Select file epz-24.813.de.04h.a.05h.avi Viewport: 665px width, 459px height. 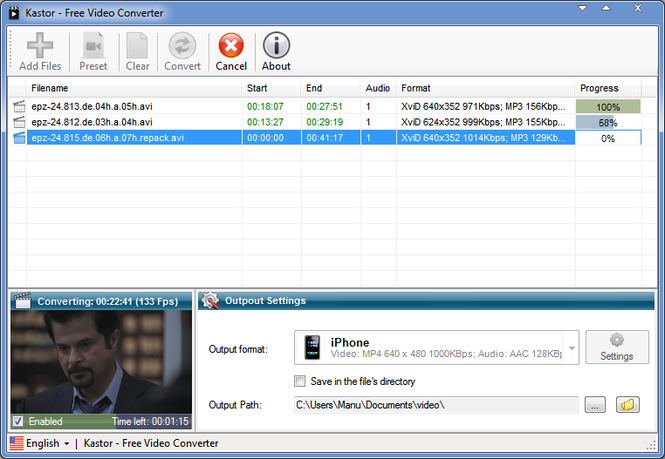tap(92, 106)
